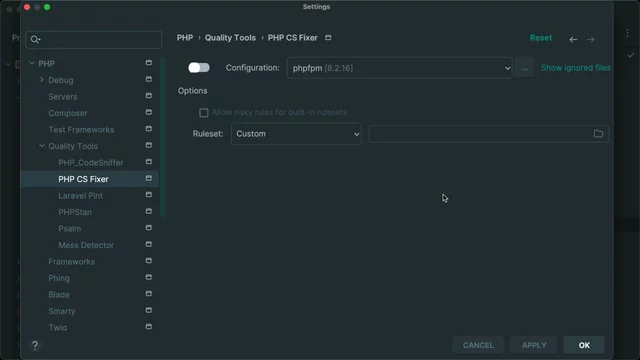This screenshot has height=360, width=640.
Task: Click the ellipsis button next to Configuration
Action: pyautogui.click(x=524, y=68)
